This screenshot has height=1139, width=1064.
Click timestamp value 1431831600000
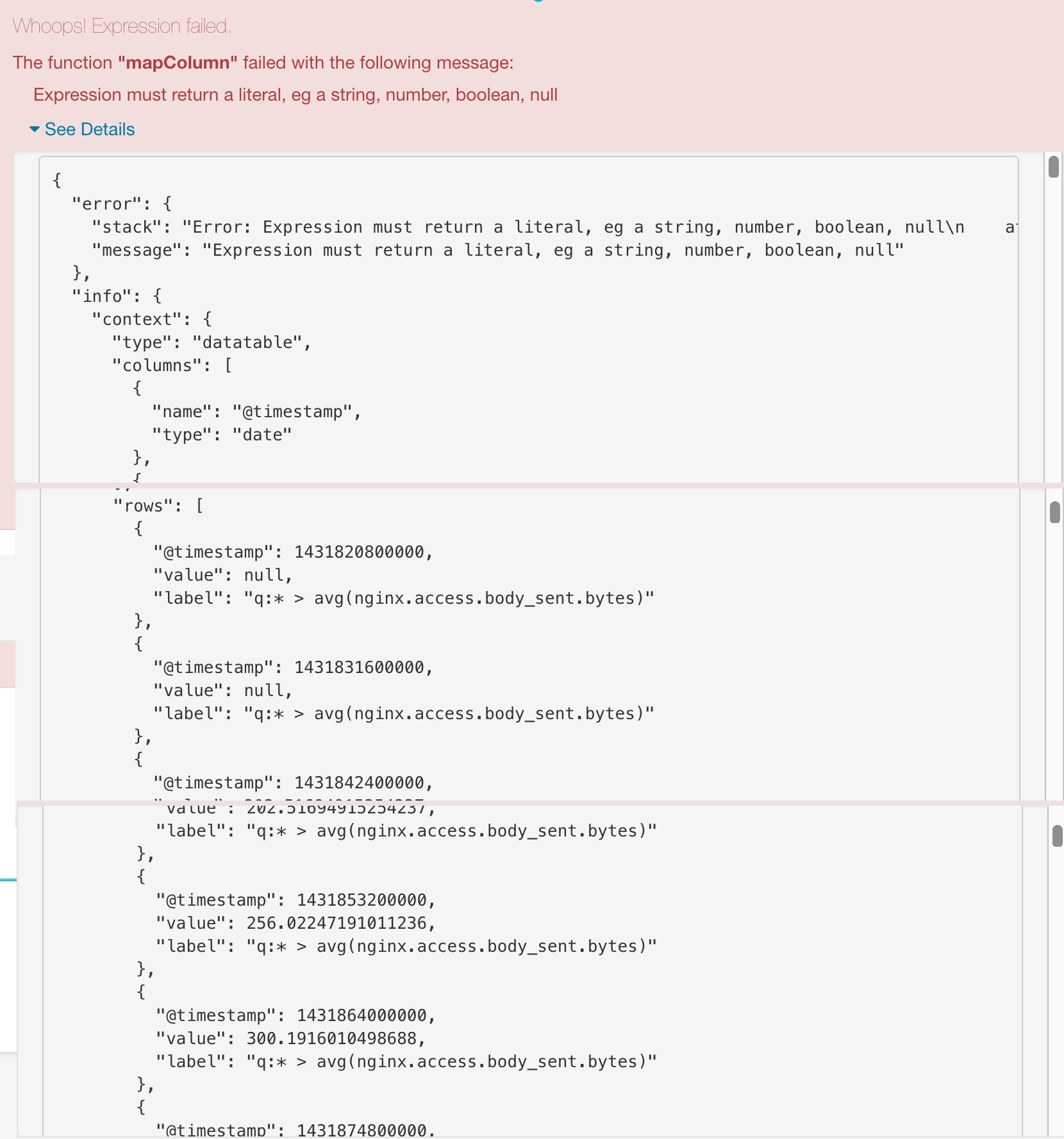360,667
